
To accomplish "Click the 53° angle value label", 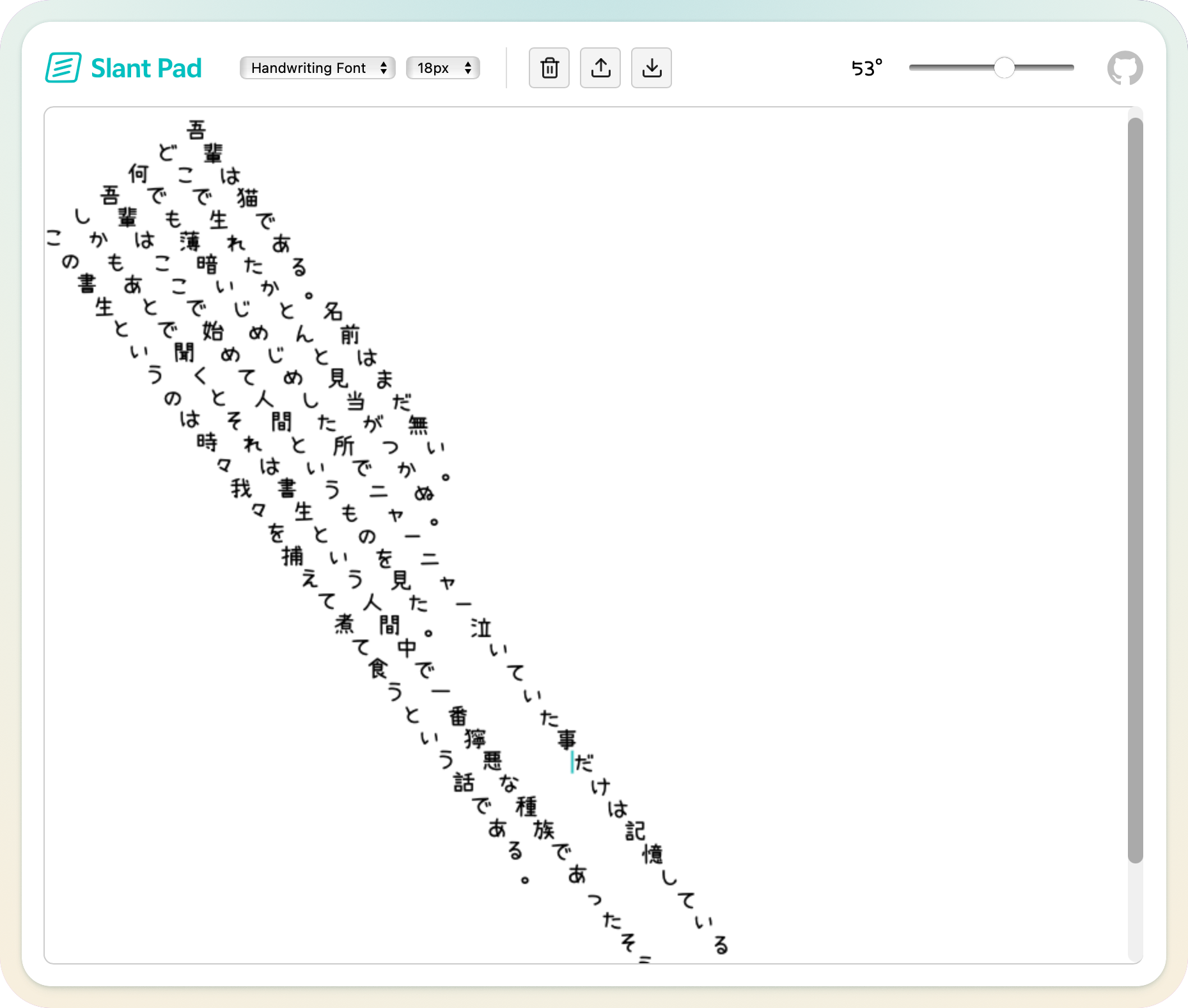I will [866, 68].
